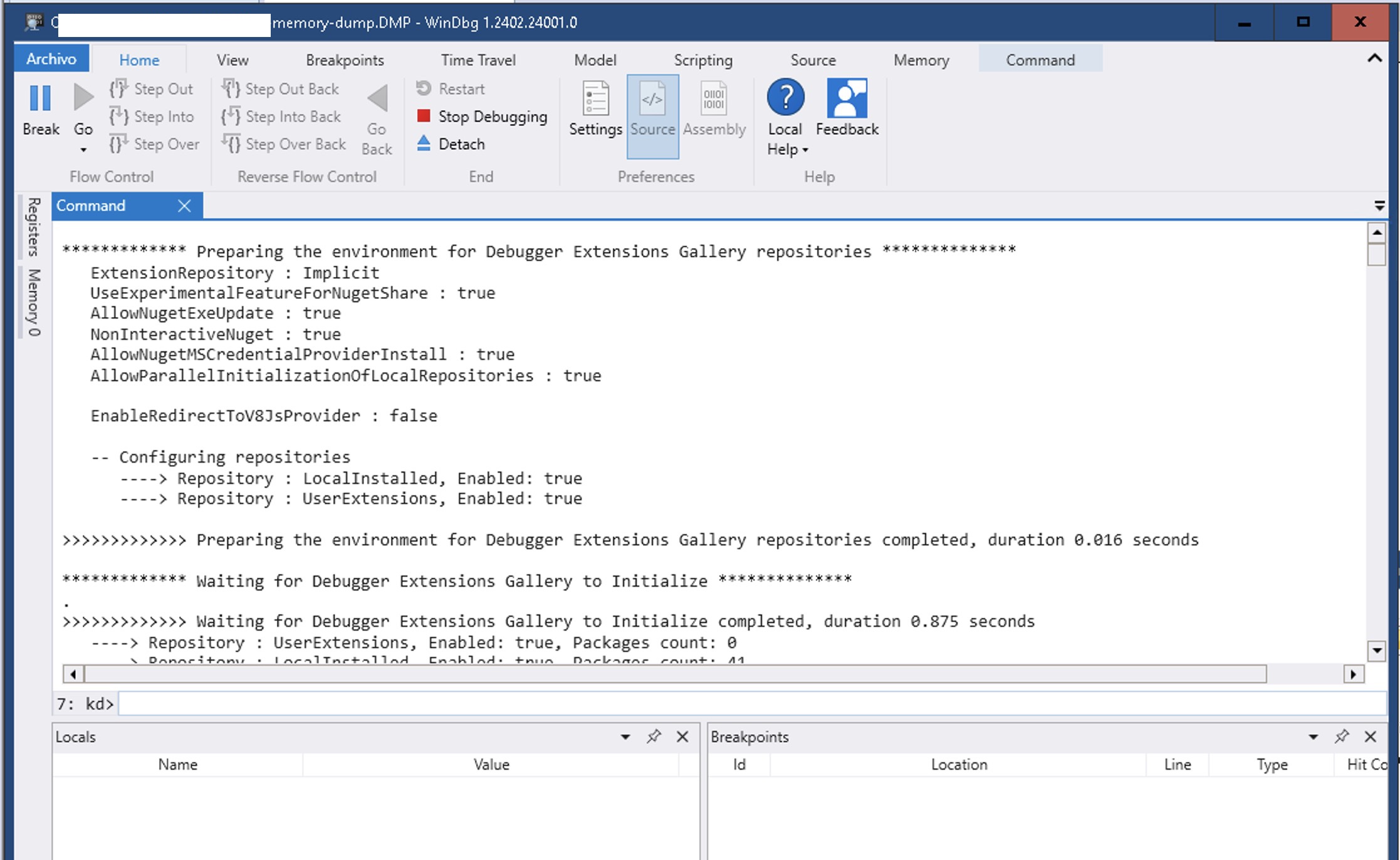Click the Locals Name column header
Image resolution: width=1400 pixels, height=860 pixels.
(x=177, y=765)
